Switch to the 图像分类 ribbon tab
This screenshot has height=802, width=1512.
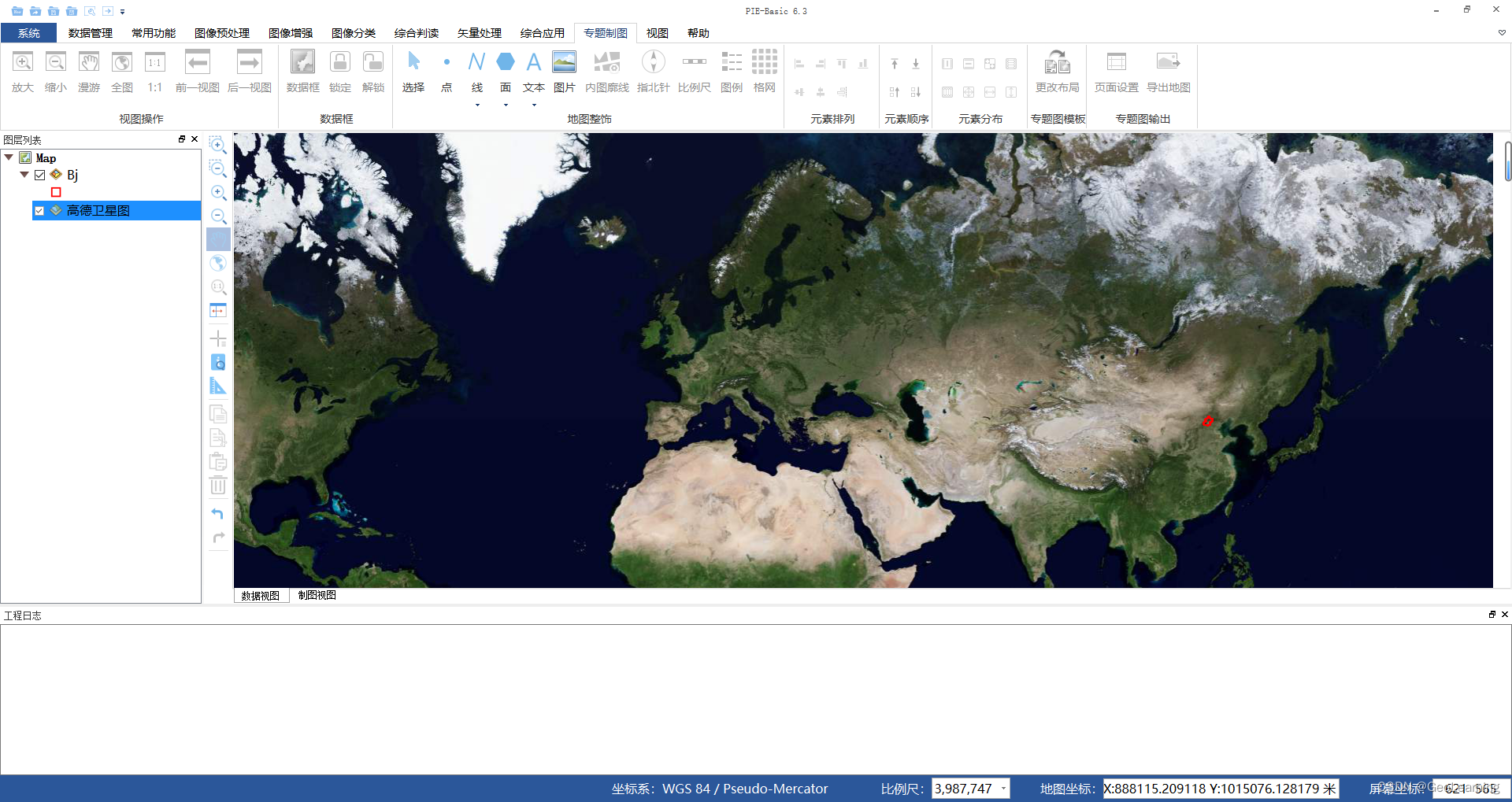[353, 33]
